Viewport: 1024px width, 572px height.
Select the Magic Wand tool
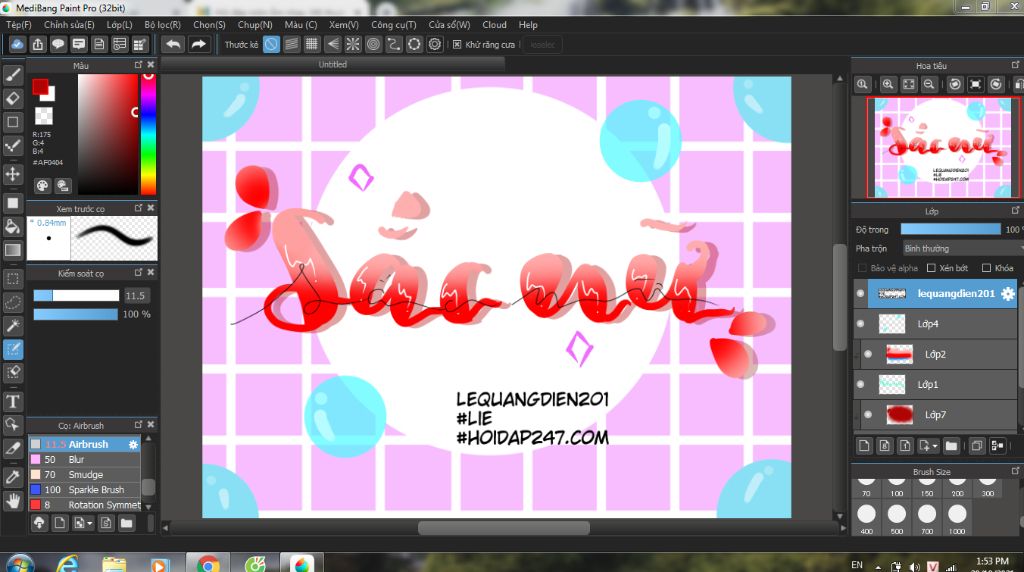[x=12, y=326]
